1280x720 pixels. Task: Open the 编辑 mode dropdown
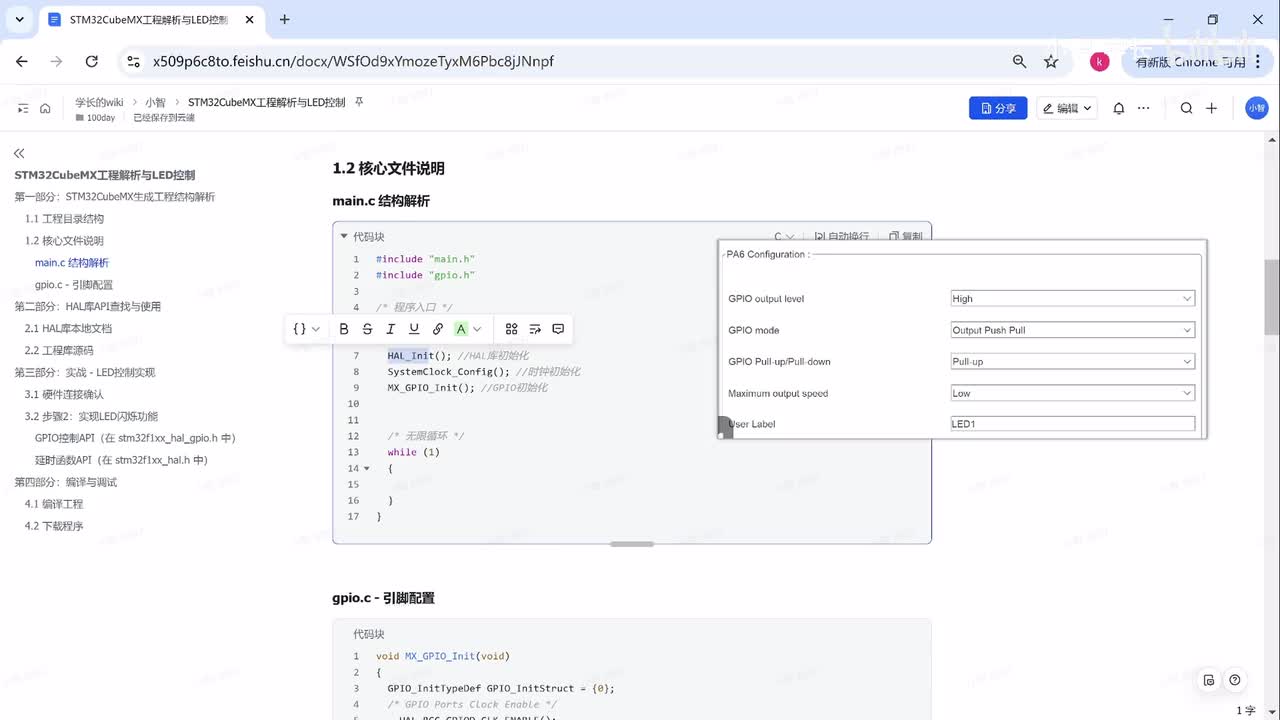coord(1067,108)
